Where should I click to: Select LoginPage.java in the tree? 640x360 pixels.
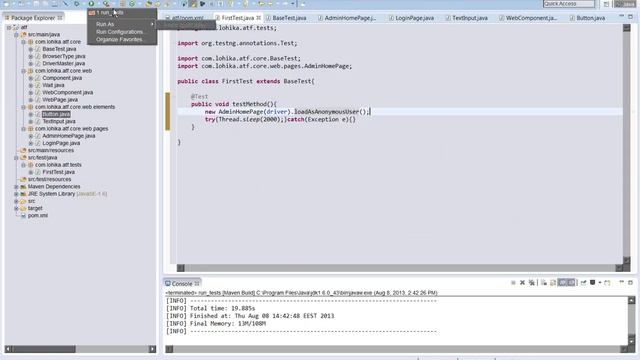[61, 143]
